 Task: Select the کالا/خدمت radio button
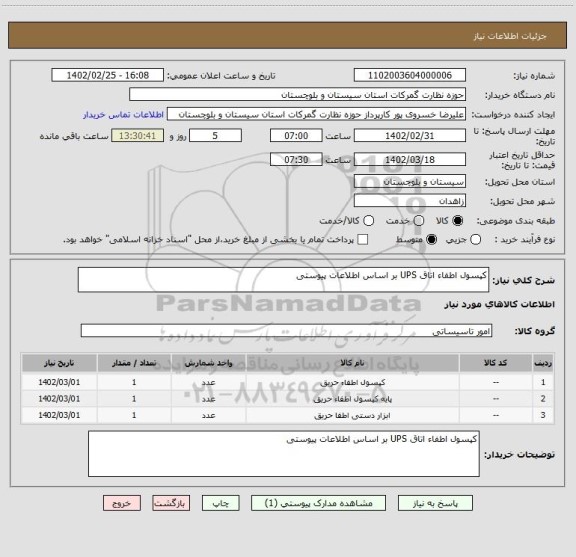point(368,221)
